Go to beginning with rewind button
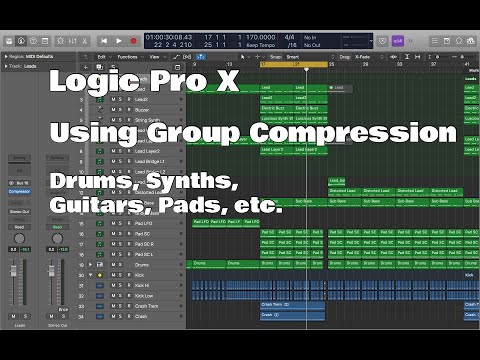 pyautogui.click(x=104, y=41)
